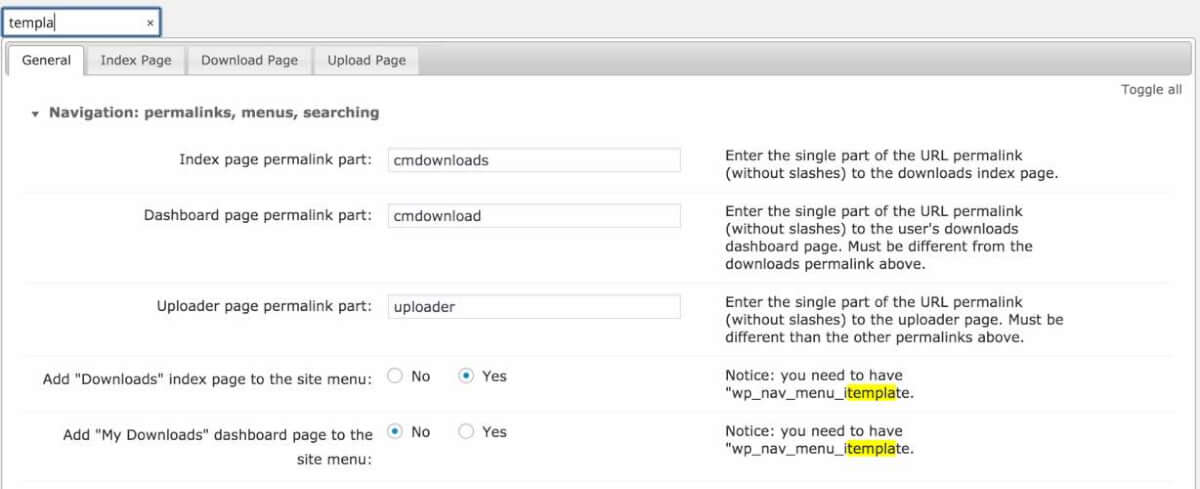Choose Yes for adding Downloads index page
1200x489 pixels.
(466, 376)
